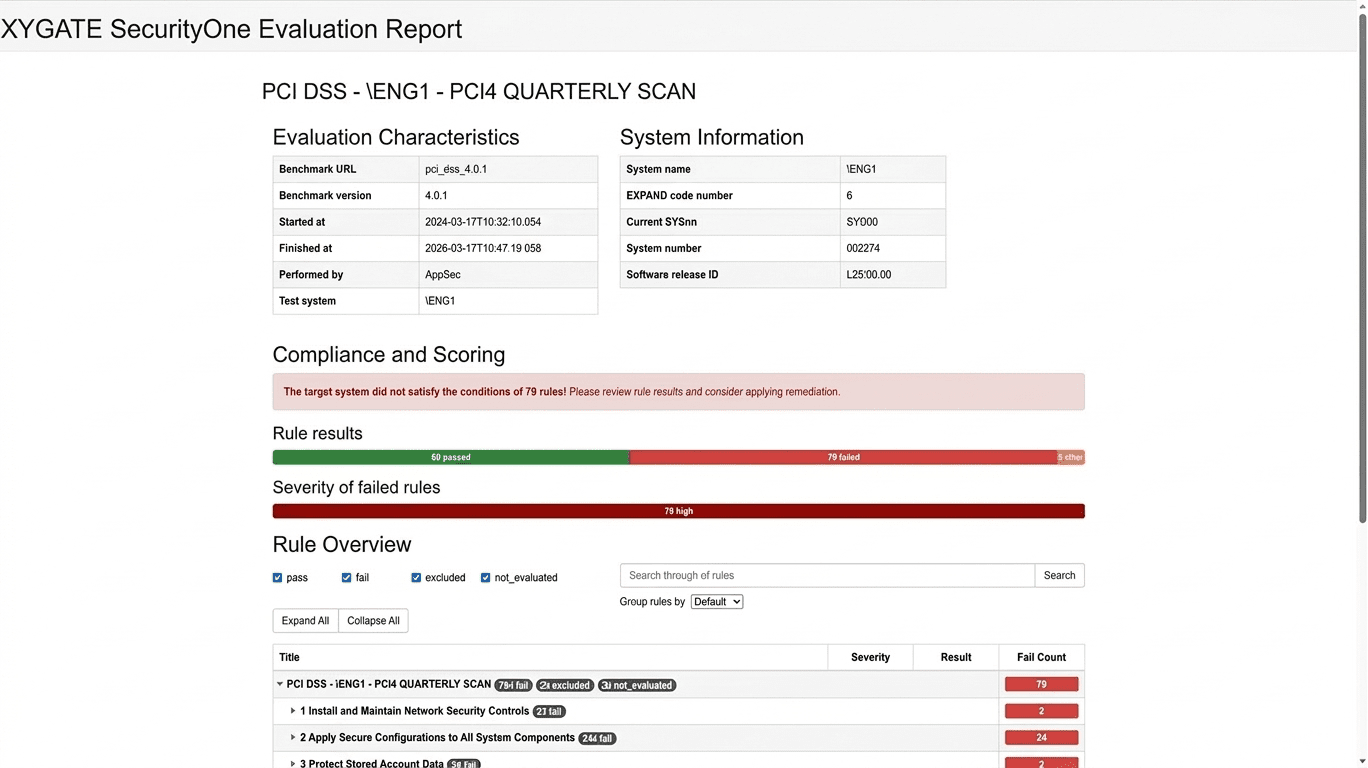Collapse the PCI DSS QUARTERLY SCAN tree row

[280, 685]
